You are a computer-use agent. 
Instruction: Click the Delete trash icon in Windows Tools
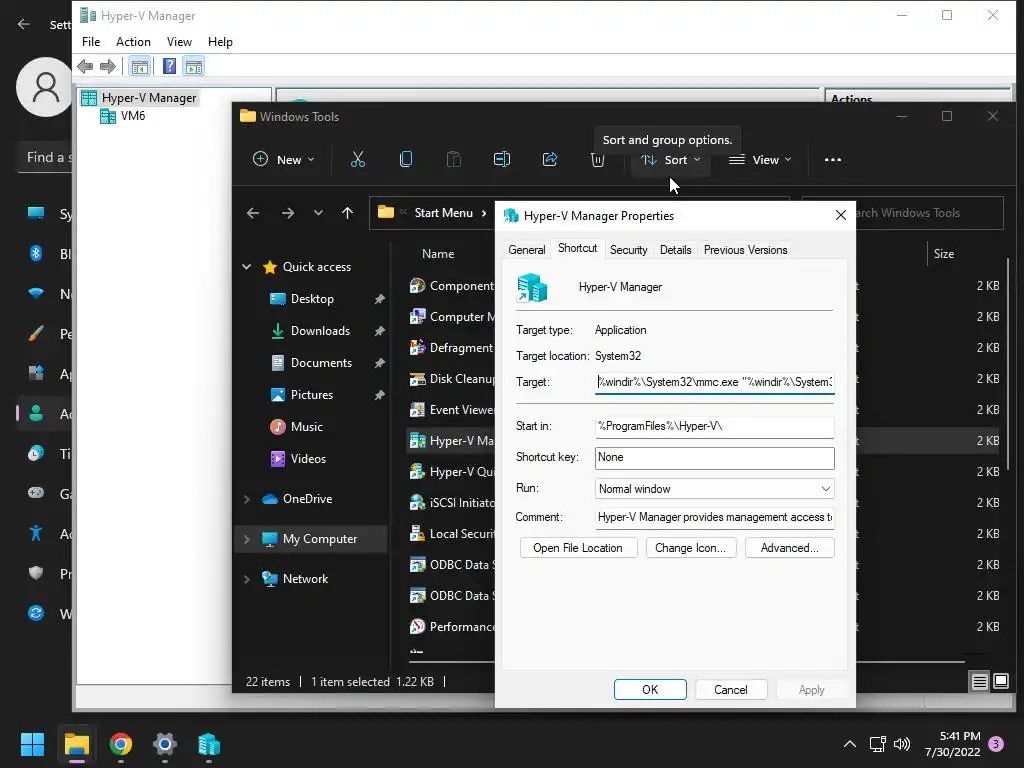coord(598,161)
